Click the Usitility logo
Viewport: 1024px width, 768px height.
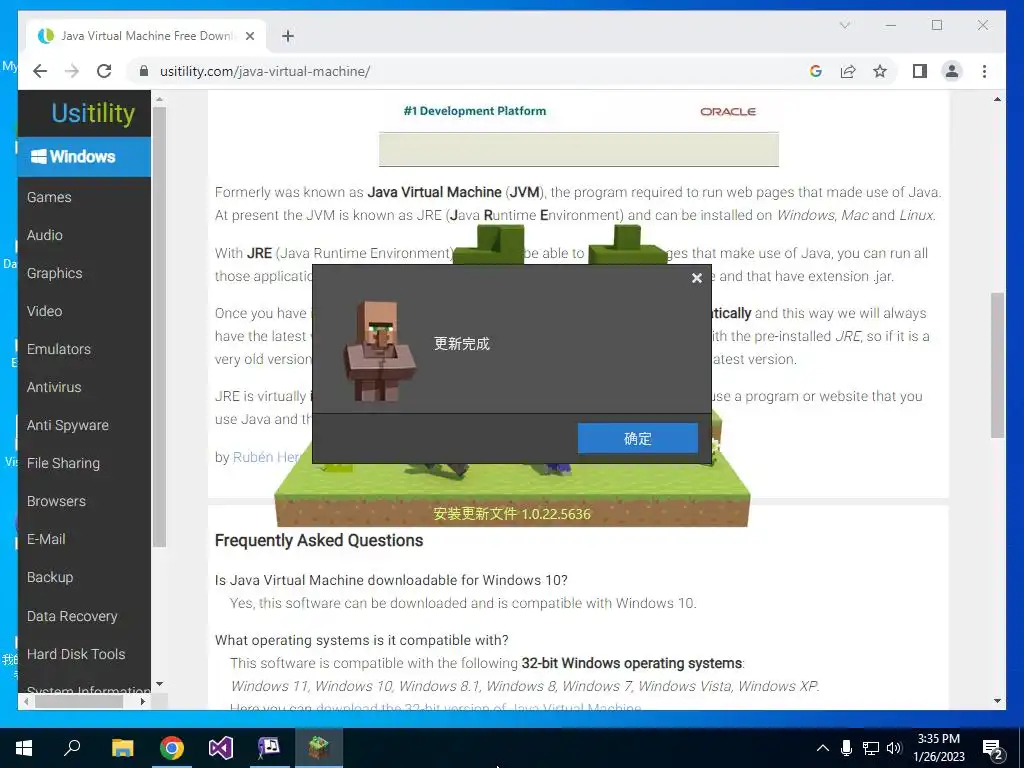click(93, 113)
